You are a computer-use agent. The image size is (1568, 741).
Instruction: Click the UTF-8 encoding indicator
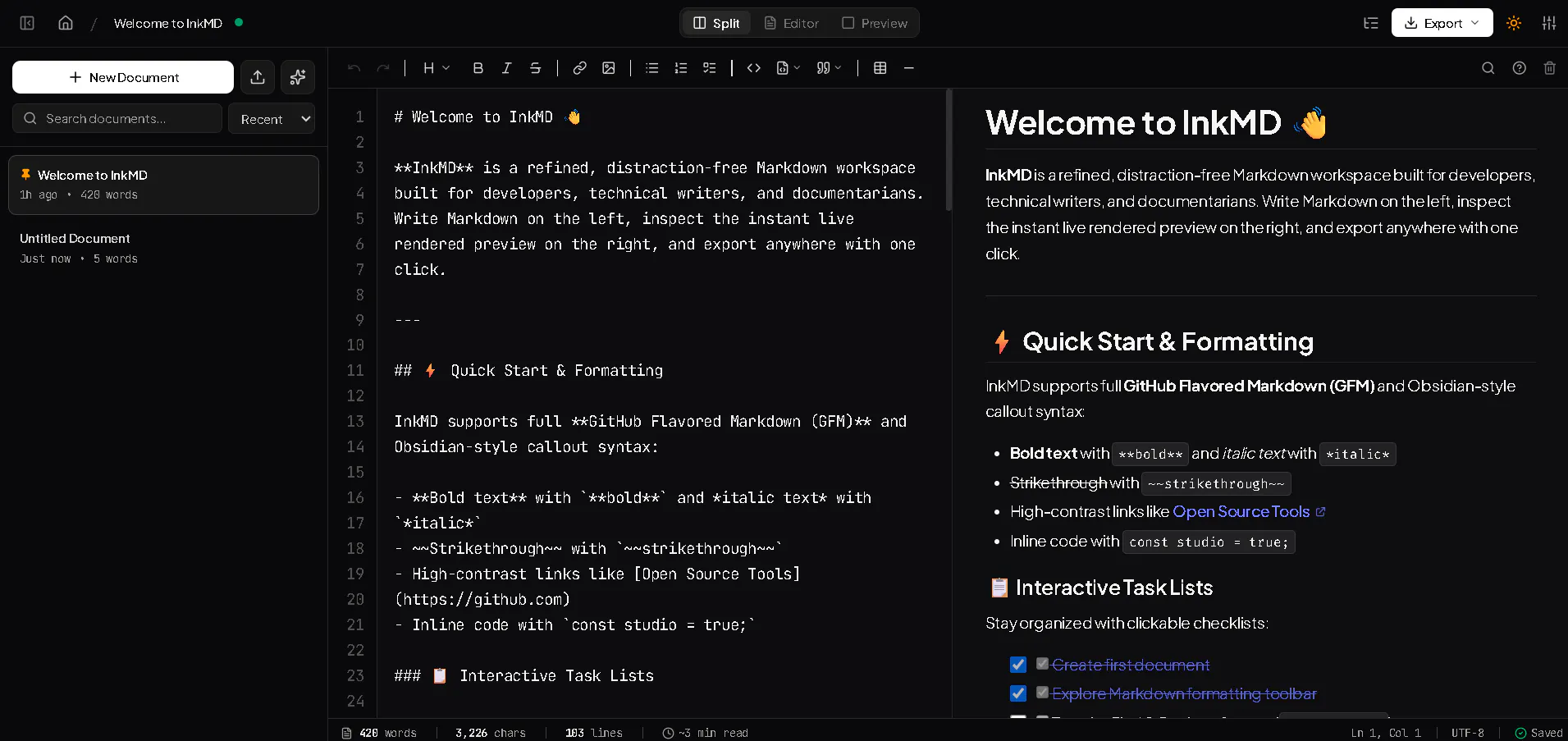1468,733
